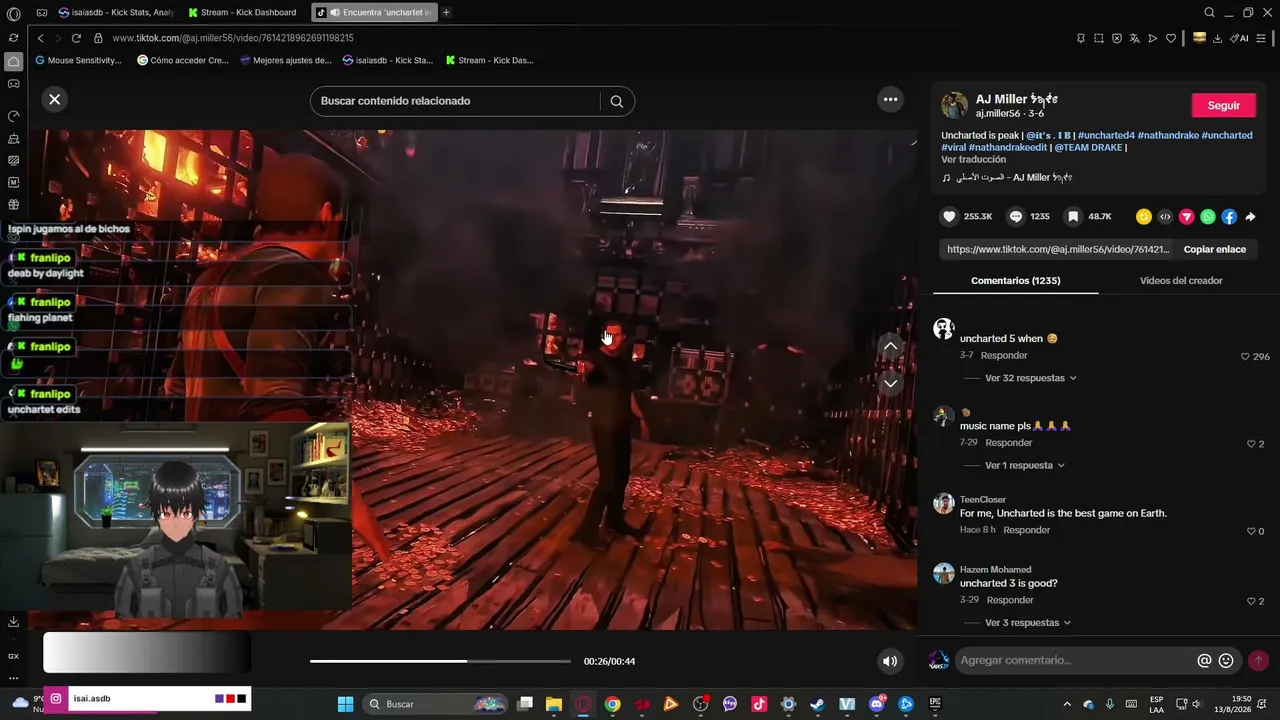1280x720 pixels.
Task: Switch to the isaiasdb Kick Stats browser tab
Action: click(x=115, y=12)
